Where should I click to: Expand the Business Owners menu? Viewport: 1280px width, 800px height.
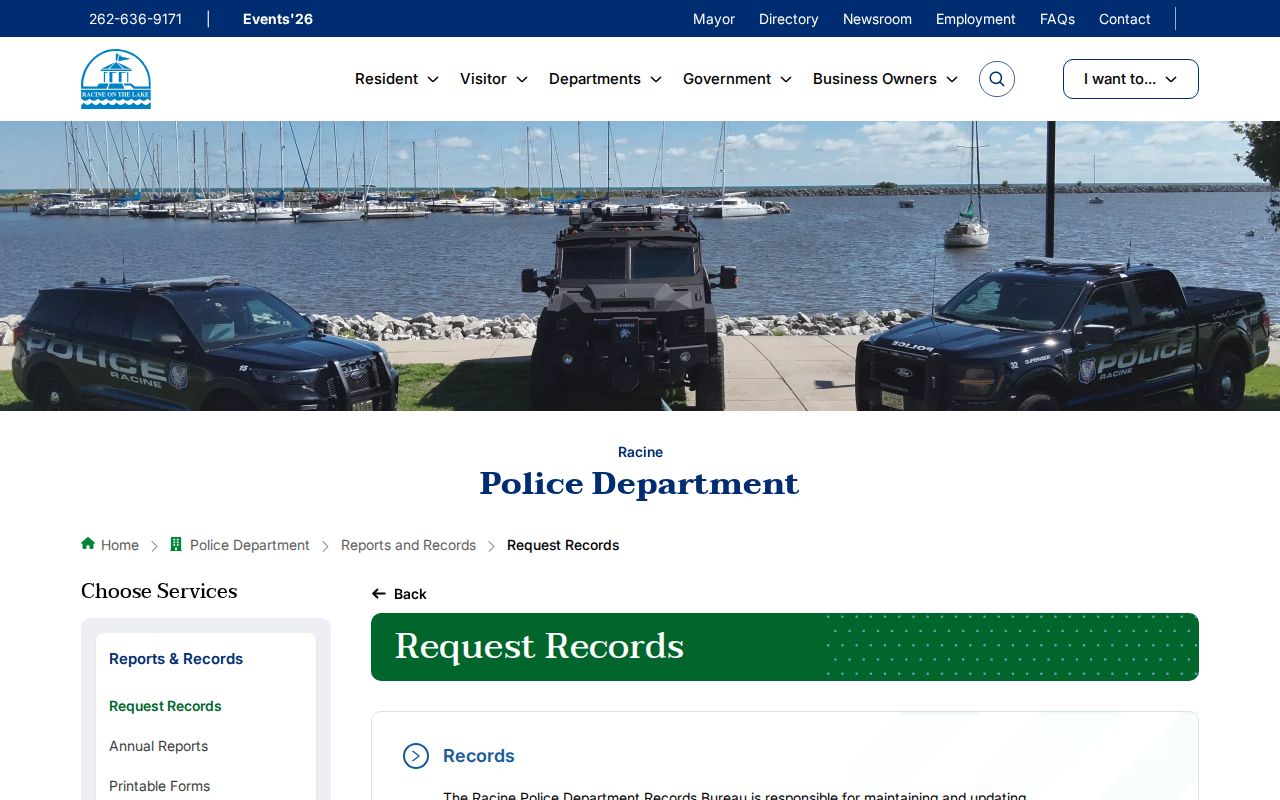(885, 79)
